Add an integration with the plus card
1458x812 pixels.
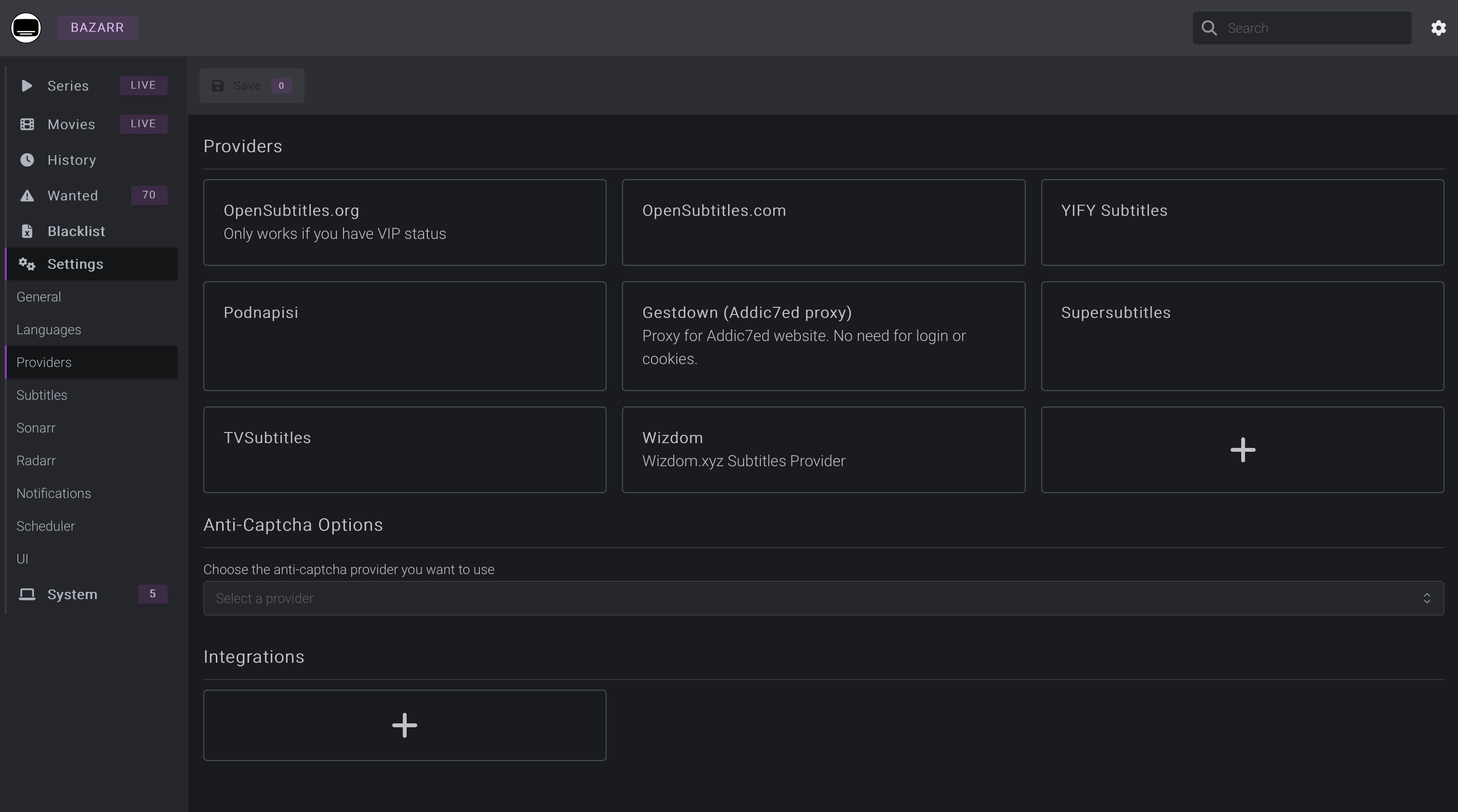pyautogui.click(x=404, y=725)
